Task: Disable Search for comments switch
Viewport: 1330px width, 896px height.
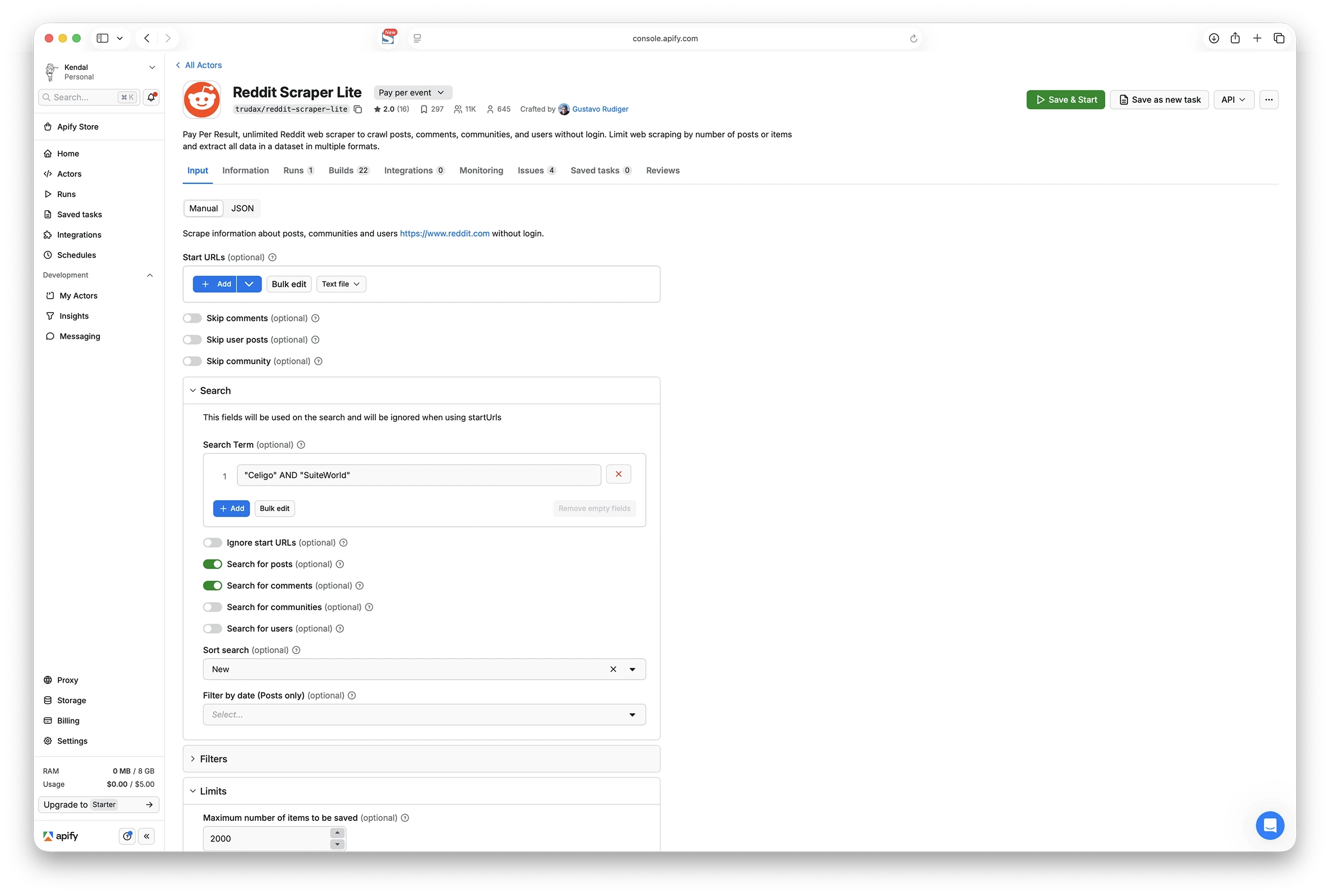Action: click(x=213, y=586)
